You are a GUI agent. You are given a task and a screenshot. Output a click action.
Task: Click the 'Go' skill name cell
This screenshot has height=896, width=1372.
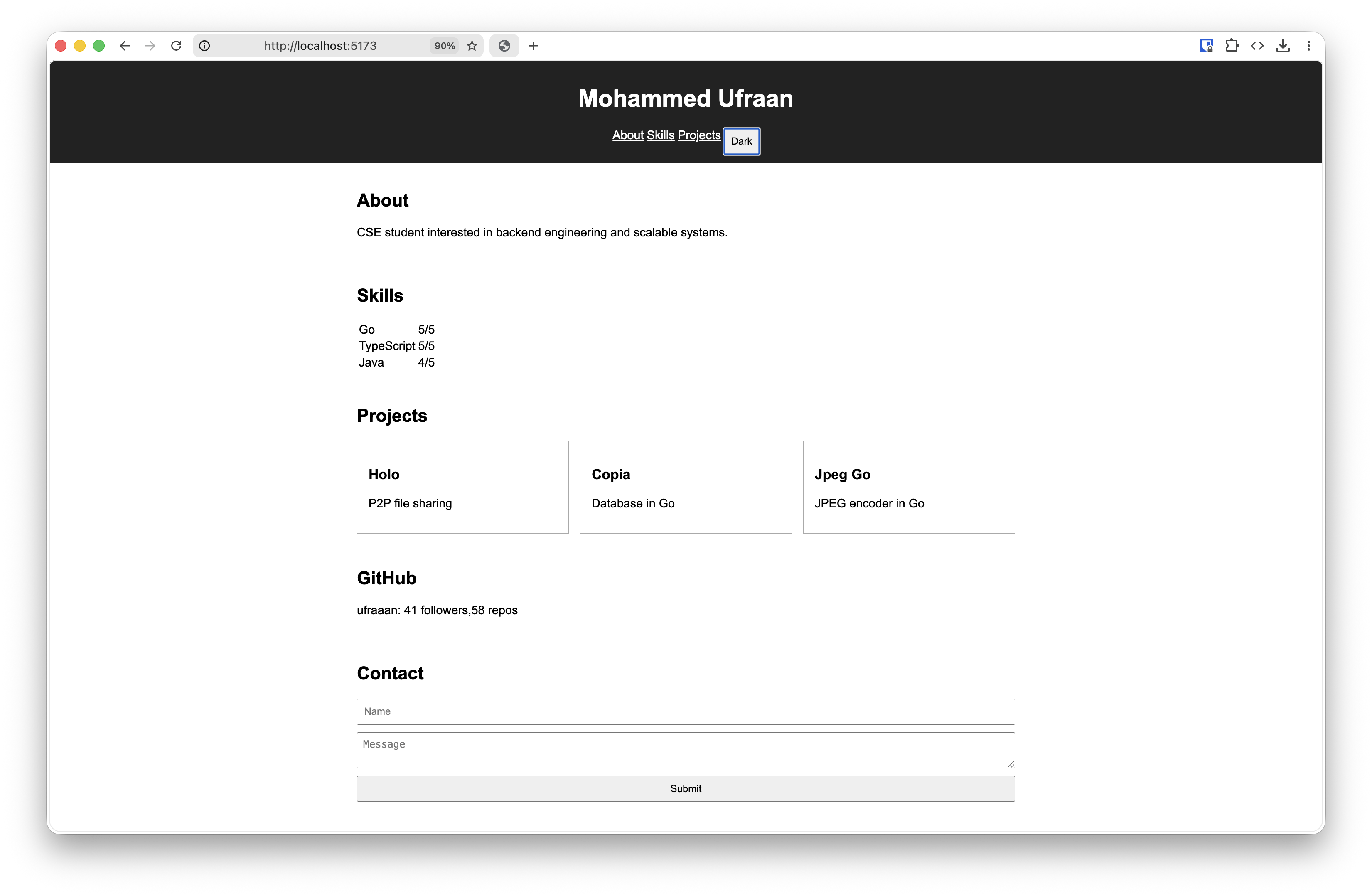pos(366,330)
